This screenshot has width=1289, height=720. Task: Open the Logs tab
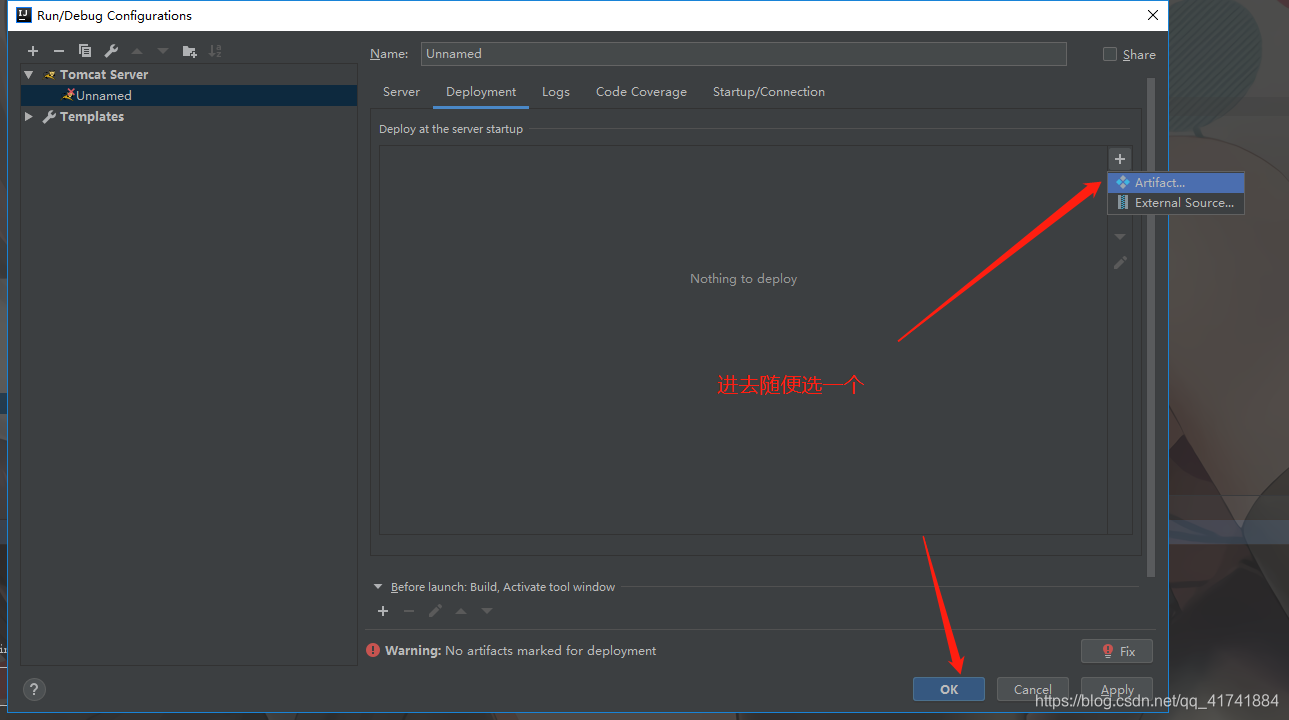pos(556,92)
